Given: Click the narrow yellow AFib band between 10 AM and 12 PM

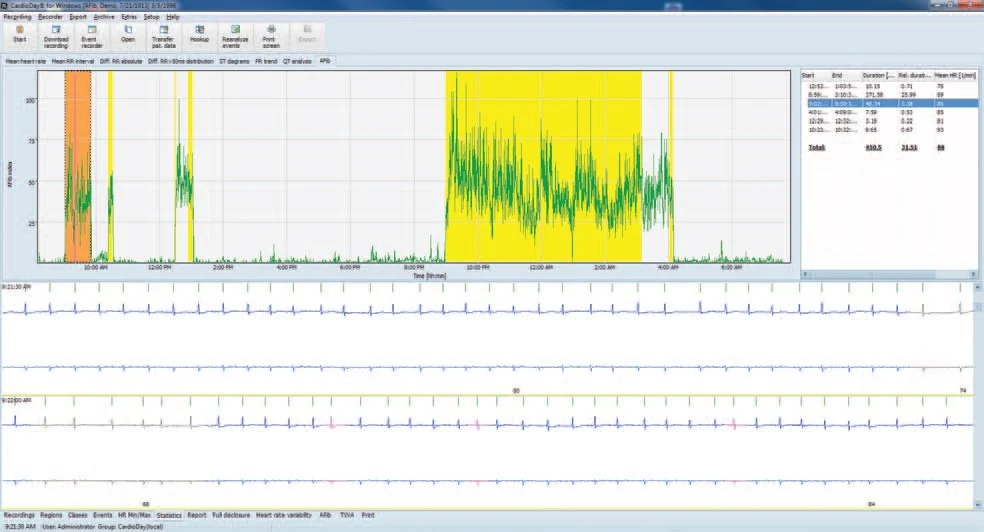Looking at the screenshot, I should tap(110, 166).
